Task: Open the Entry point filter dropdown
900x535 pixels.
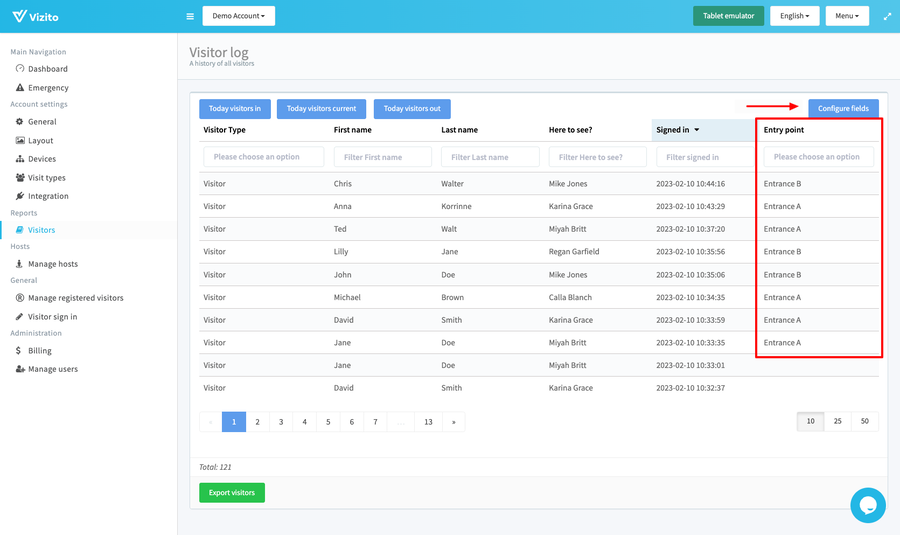Action: 818,157
